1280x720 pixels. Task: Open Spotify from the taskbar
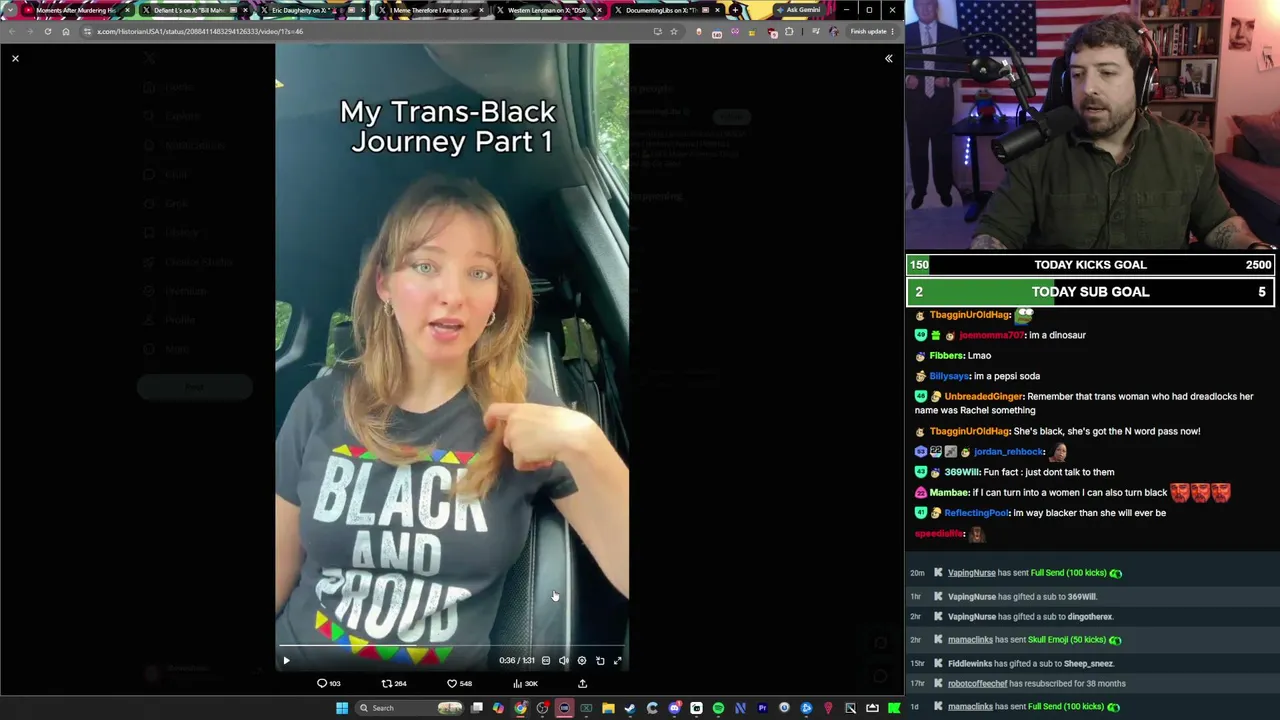coord(718,708)
